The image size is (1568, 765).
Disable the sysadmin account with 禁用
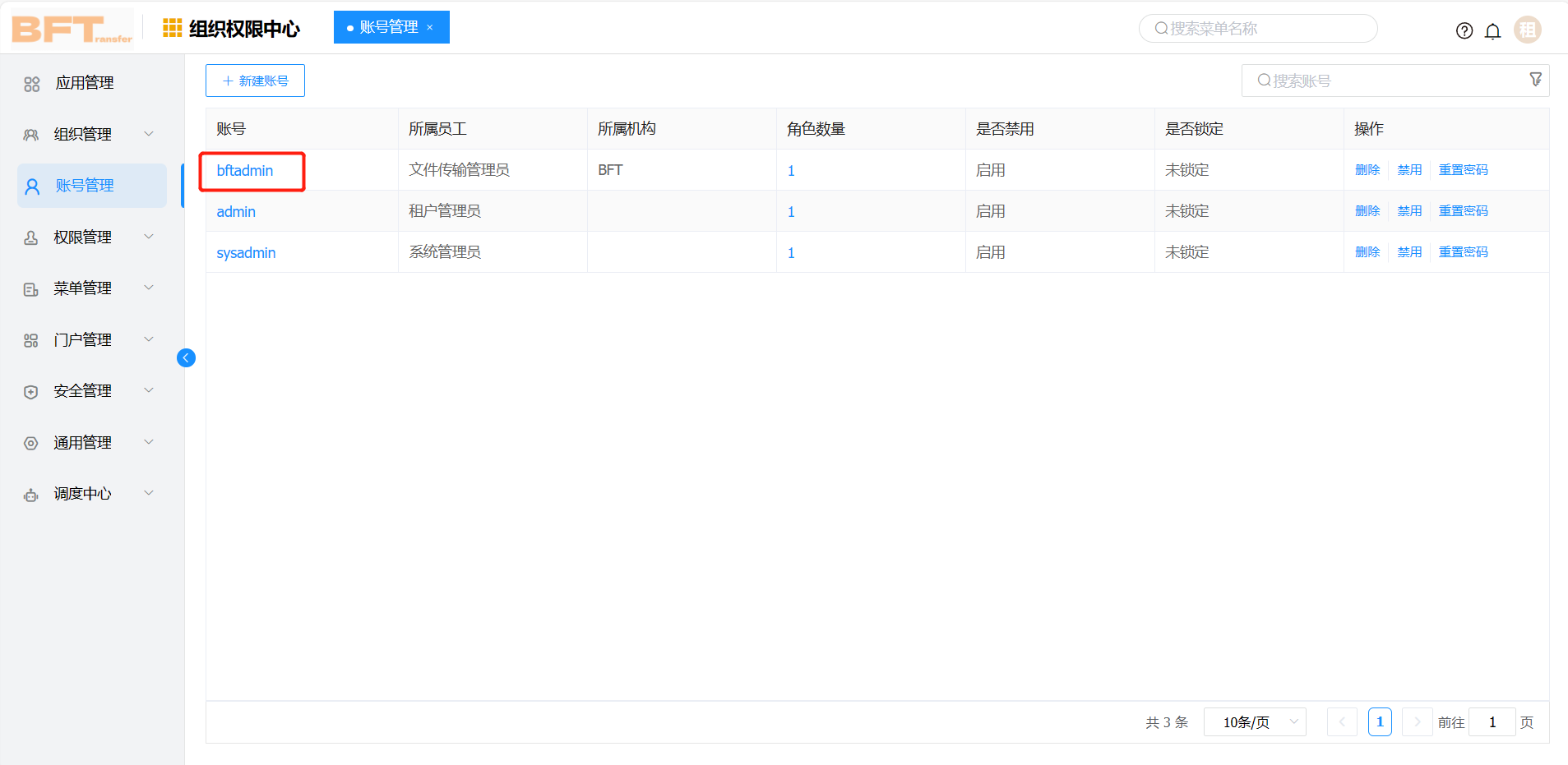click(1408, 251)
